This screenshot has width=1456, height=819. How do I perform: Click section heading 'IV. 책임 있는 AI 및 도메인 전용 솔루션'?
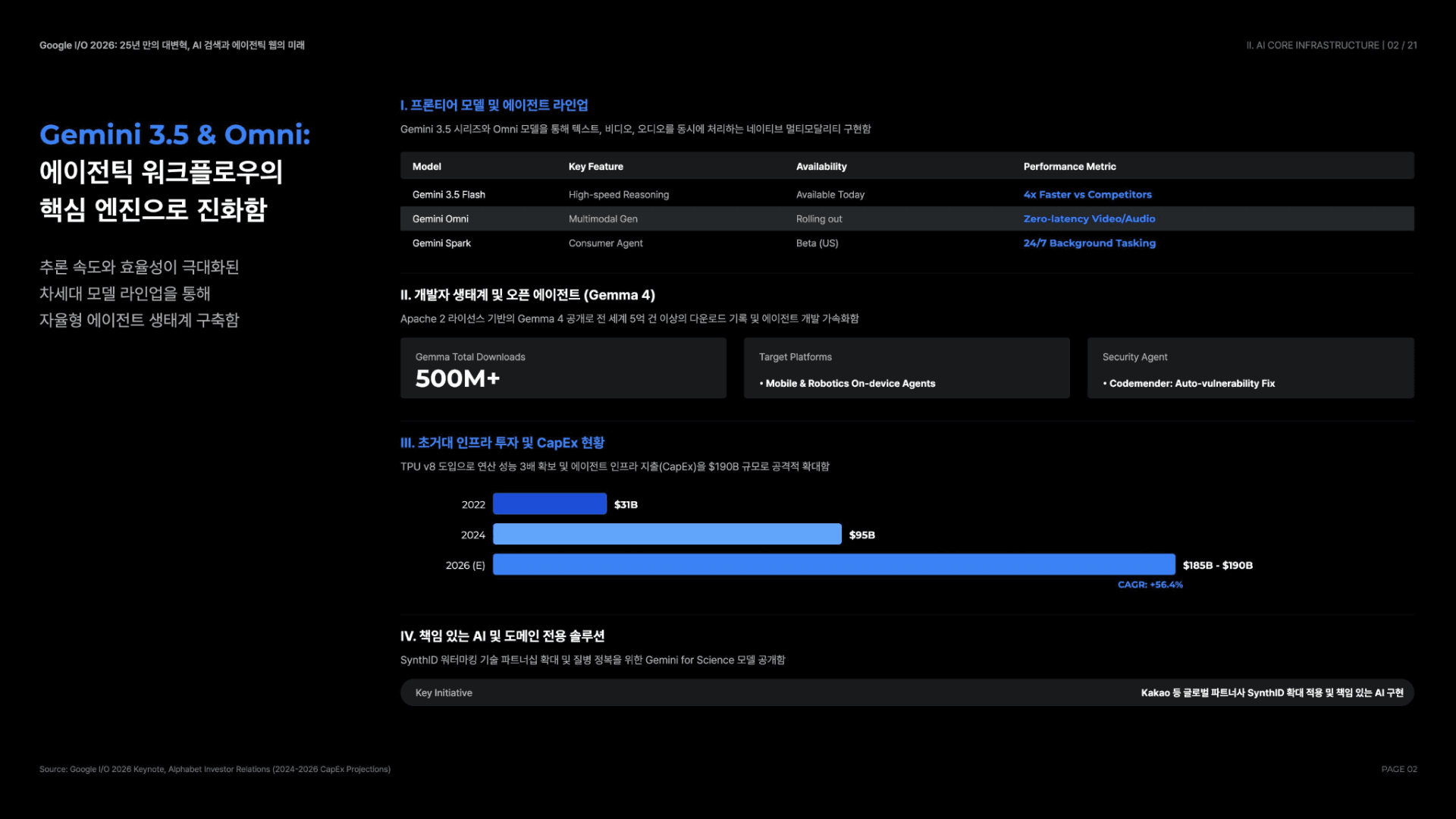click(x=503, y=636)
